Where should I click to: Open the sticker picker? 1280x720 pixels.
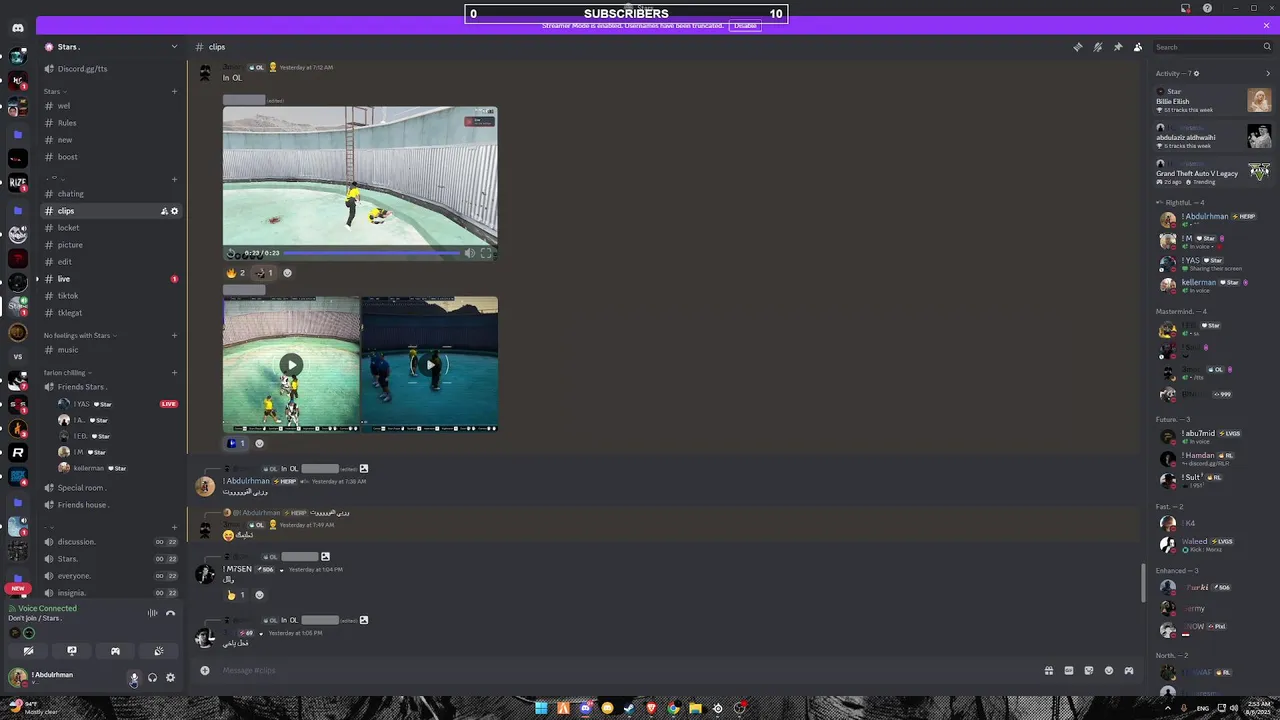pyautogui.click(x=1088, y=670)
